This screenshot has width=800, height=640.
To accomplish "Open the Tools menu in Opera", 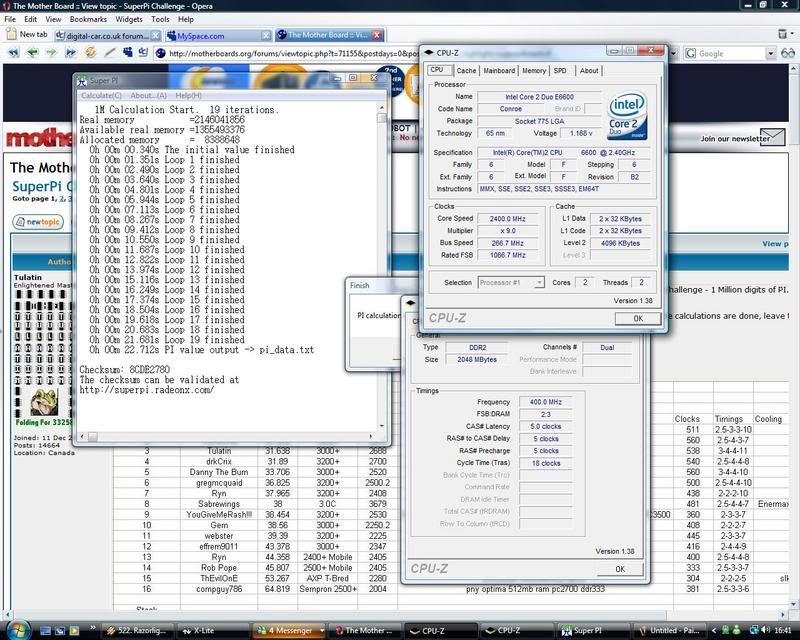I will click(160, 19).
